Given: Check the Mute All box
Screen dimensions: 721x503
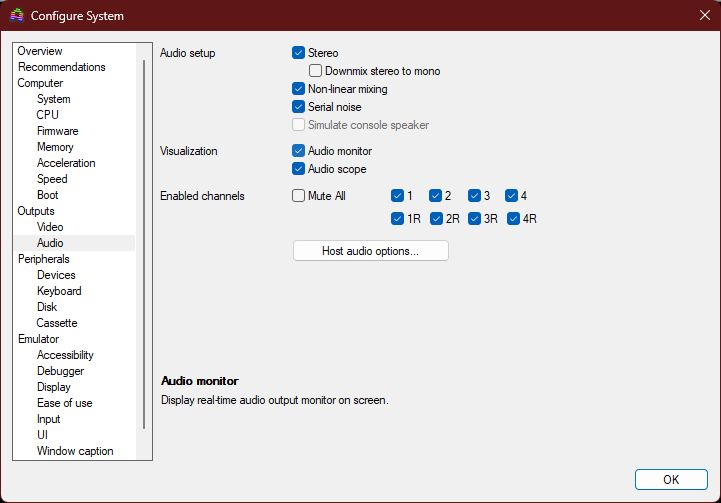Looking at the screenshot, I should tap(299, 196).
